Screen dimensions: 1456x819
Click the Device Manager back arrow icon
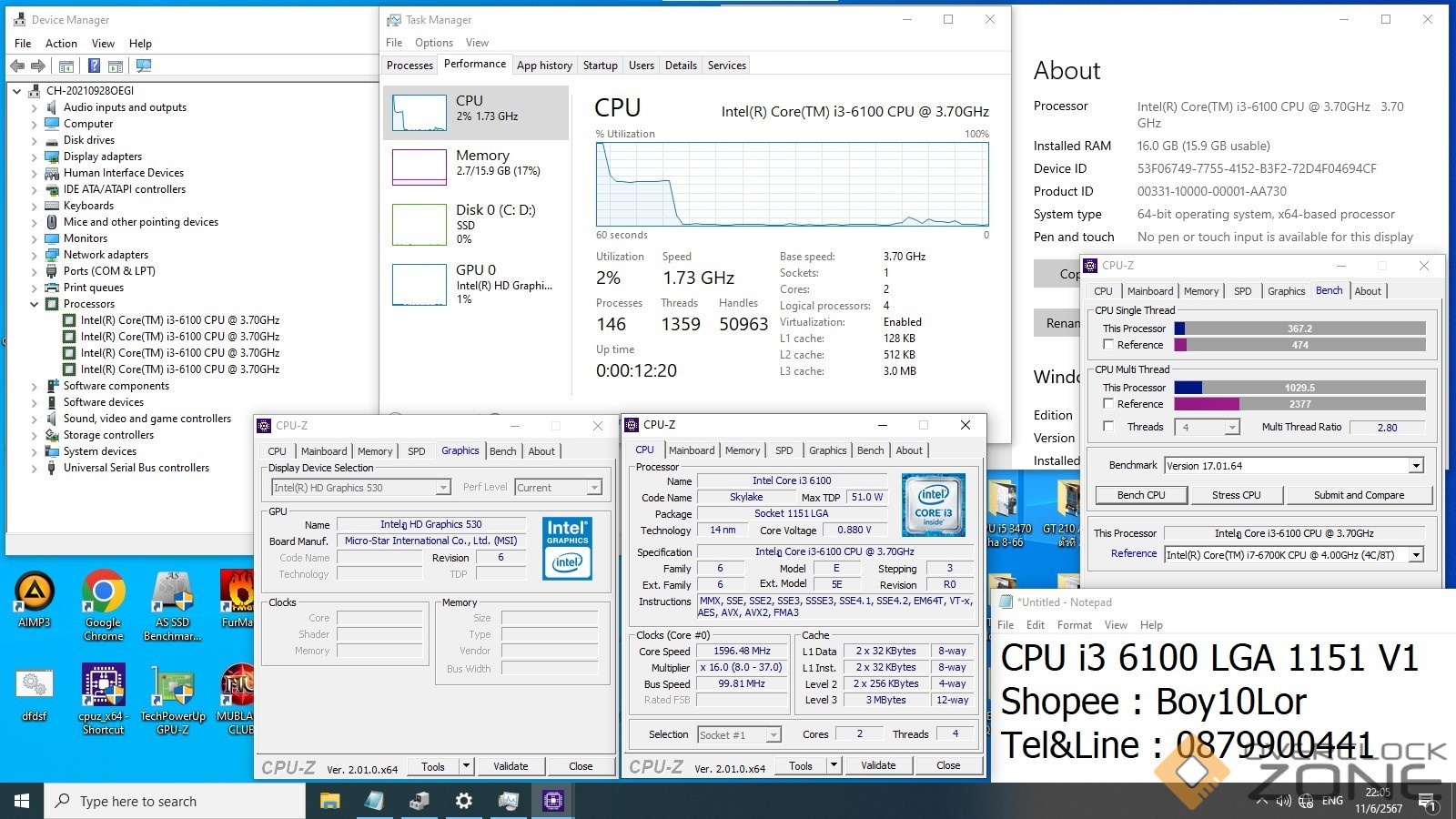click(x=17, y=66)
